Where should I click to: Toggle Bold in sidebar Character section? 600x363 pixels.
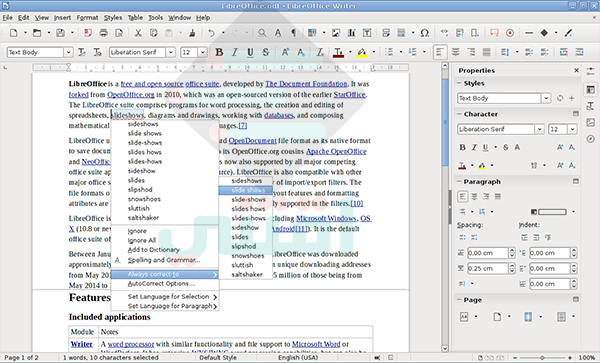pos(462,148)
